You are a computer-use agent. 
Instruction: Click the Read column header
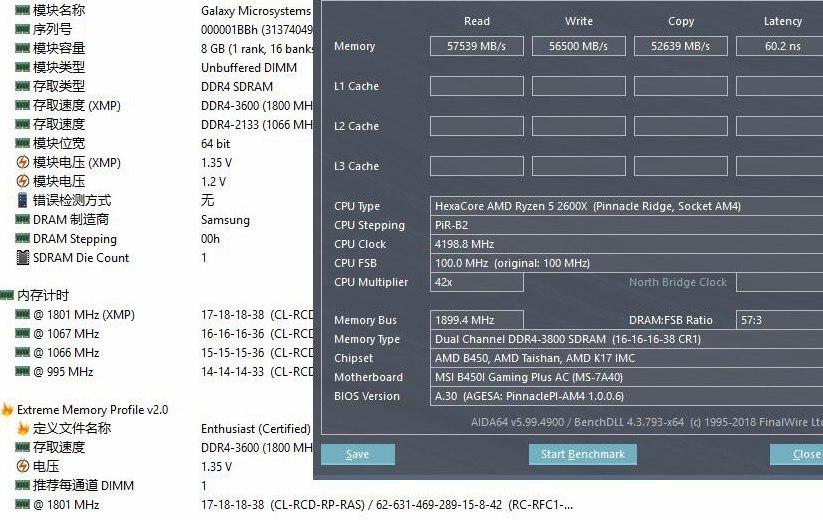477,22
